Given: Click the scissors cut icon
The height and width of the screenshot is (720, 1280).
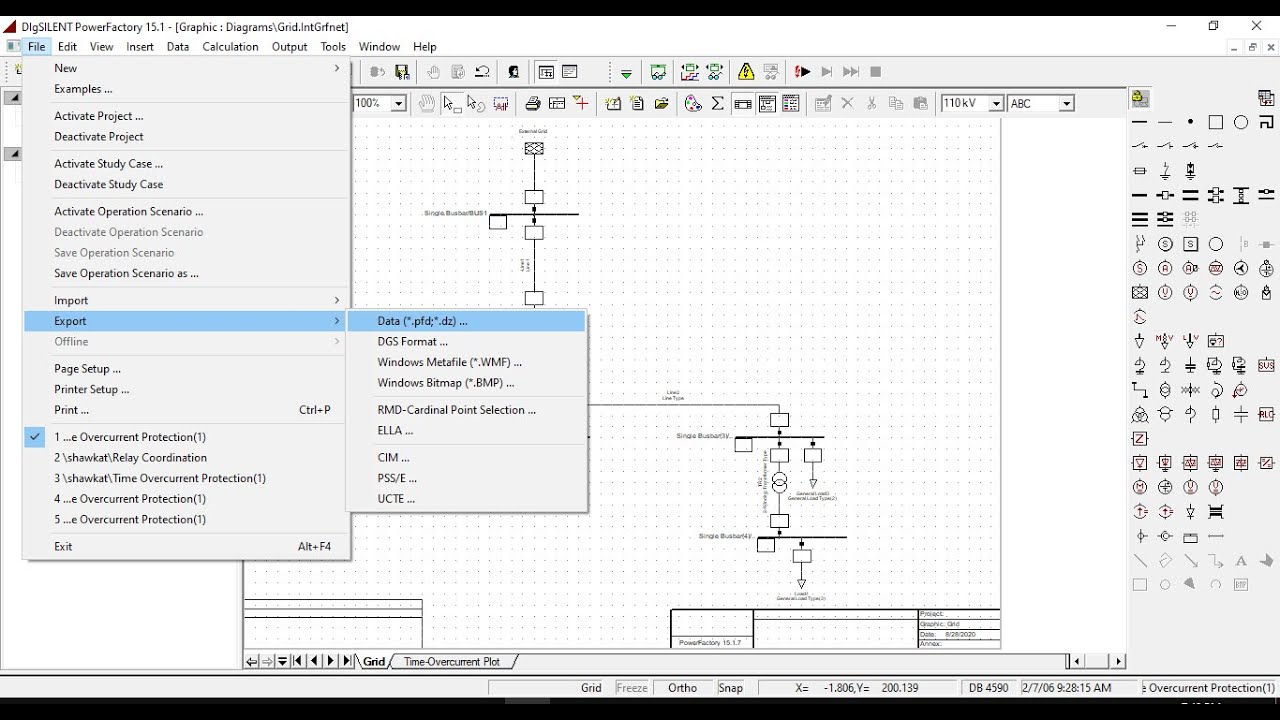Looking at the screenshot, I should coord(871,103).
